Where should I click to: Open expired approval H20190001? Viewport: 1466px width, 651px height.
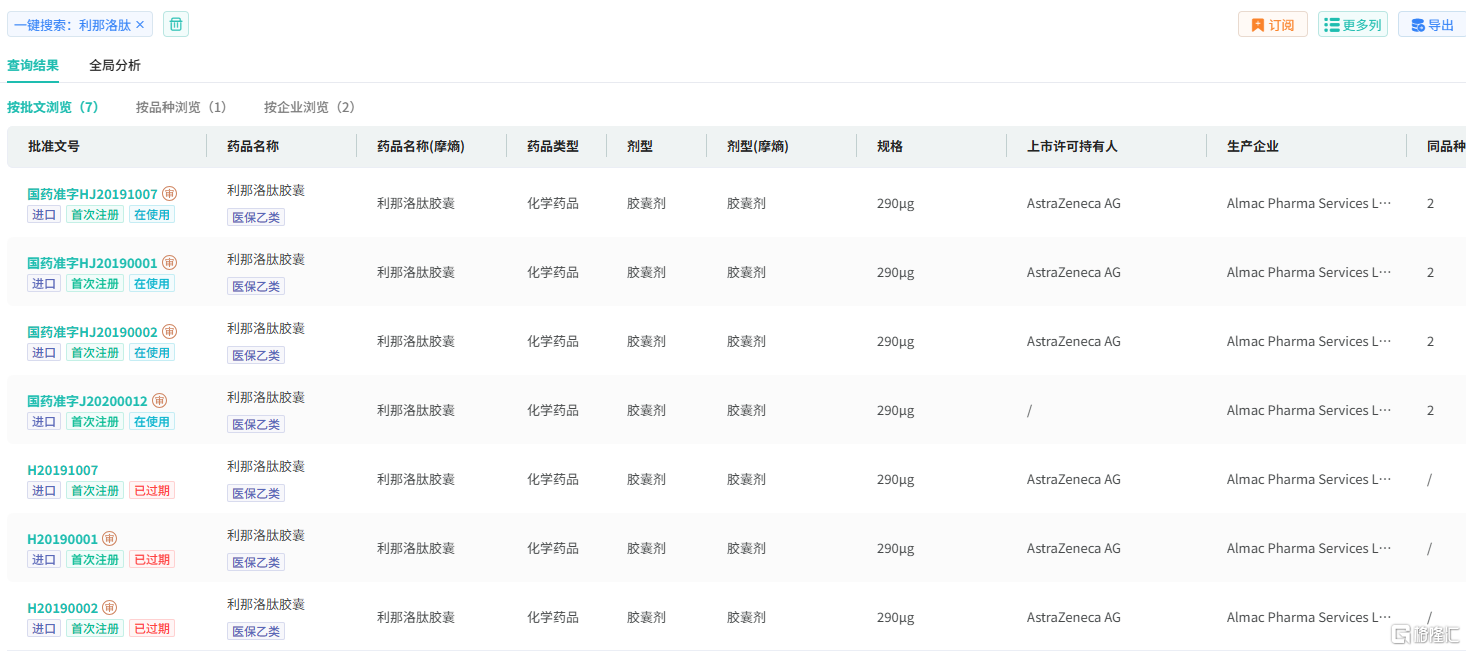pyautogui.click(x=62, y=539)
